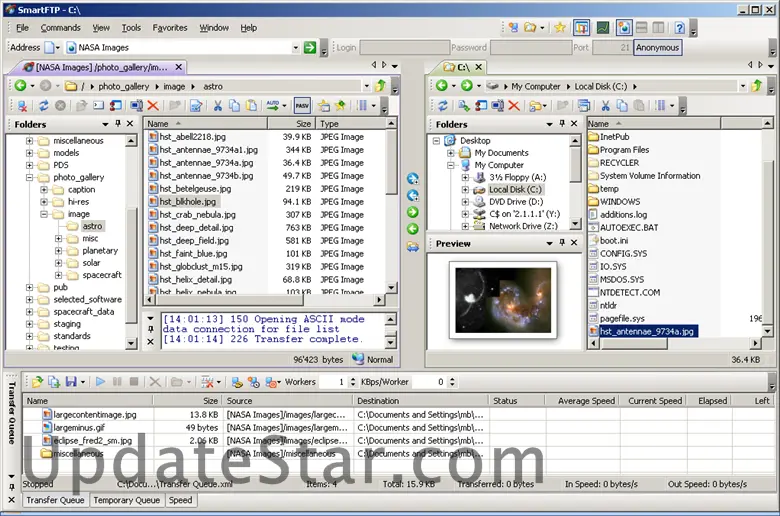The image size is (780, 516).
Task: Open the Commands menu
Action: [61, 28]
